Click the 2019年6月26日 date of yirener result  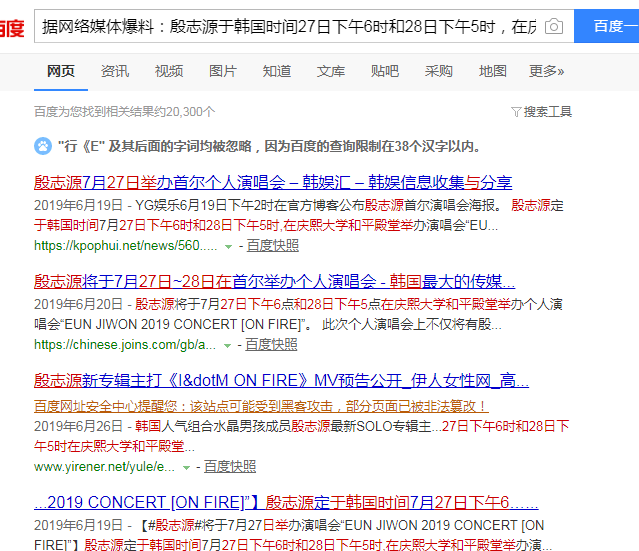pos(78,426)
